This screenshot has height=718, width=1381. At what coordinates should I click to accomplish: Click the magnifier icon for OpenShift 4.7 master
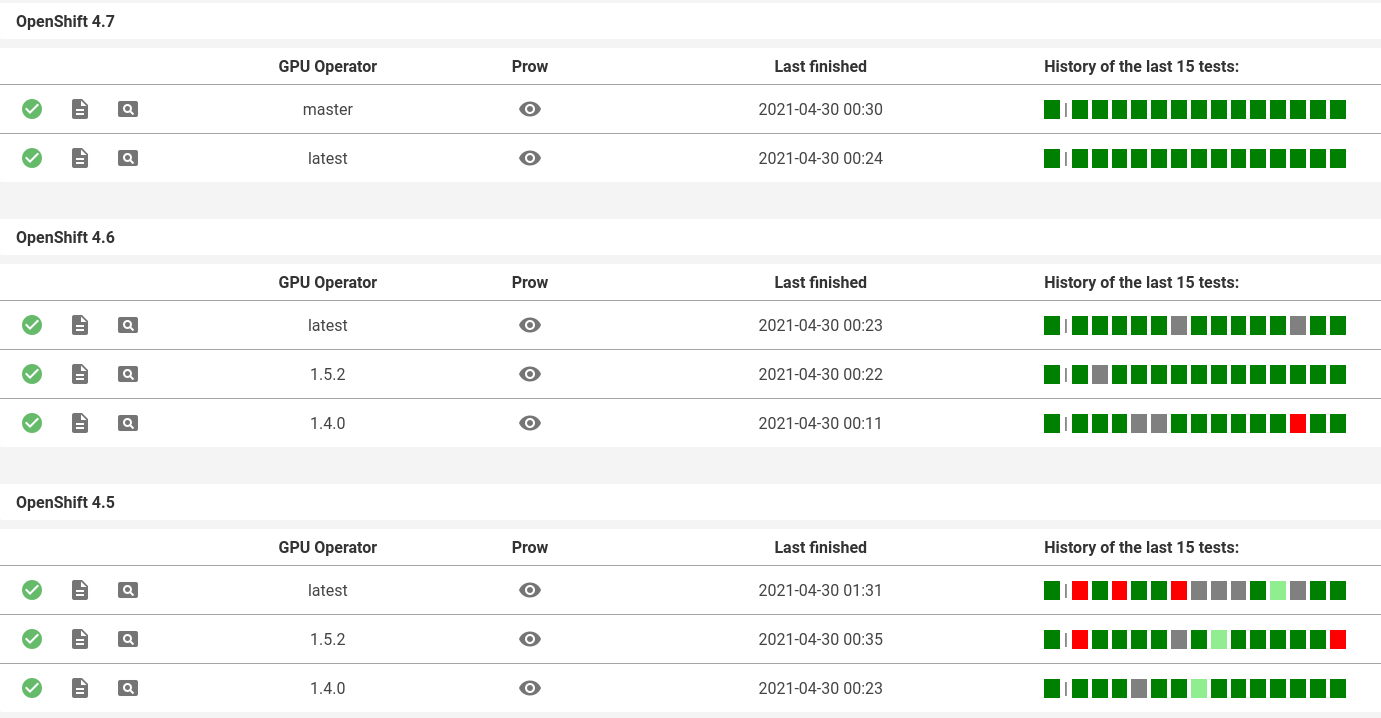(x=127, y=109)
